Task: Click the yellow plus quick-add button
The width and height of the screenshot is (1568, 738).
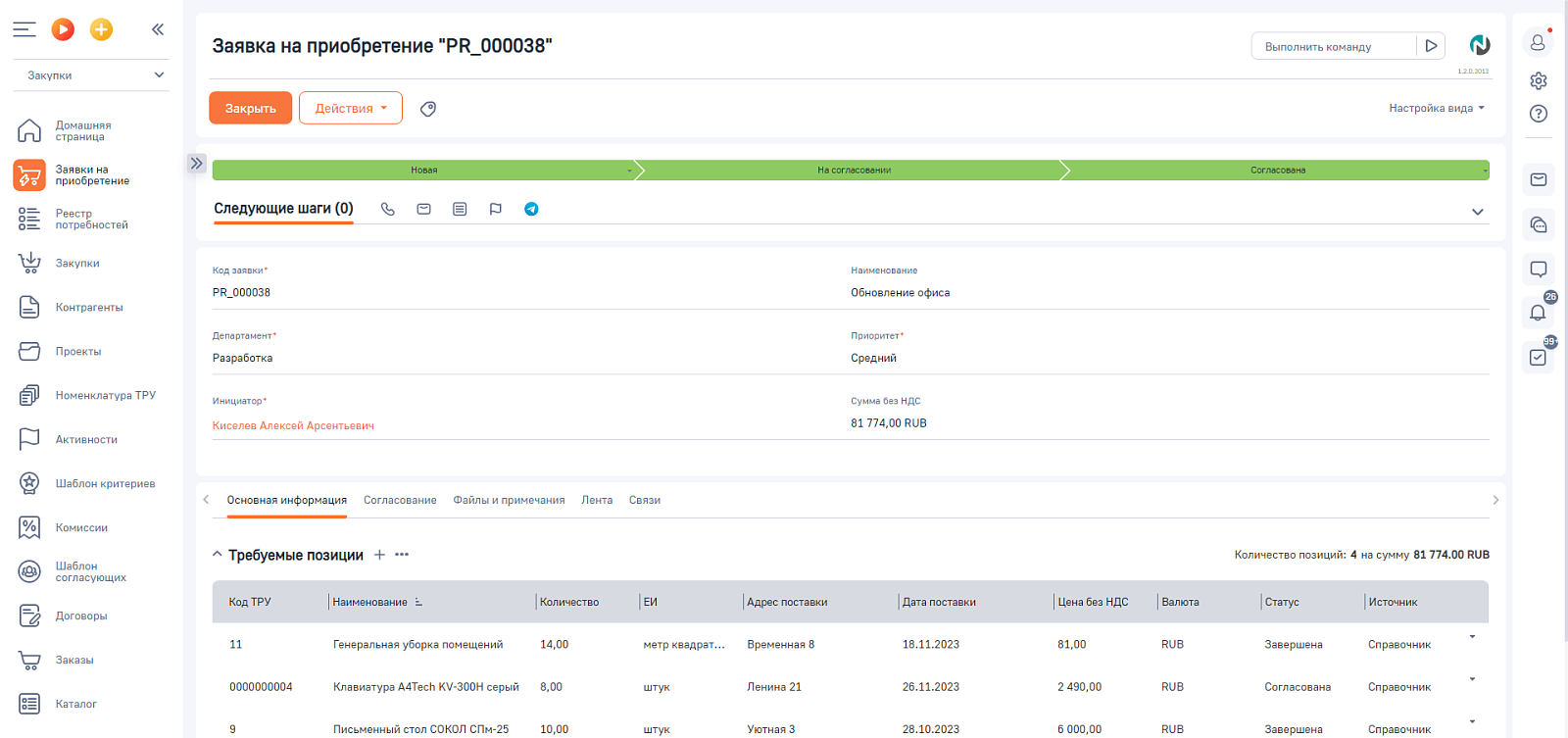Action: pyautogui.click(x=101, y=29)
